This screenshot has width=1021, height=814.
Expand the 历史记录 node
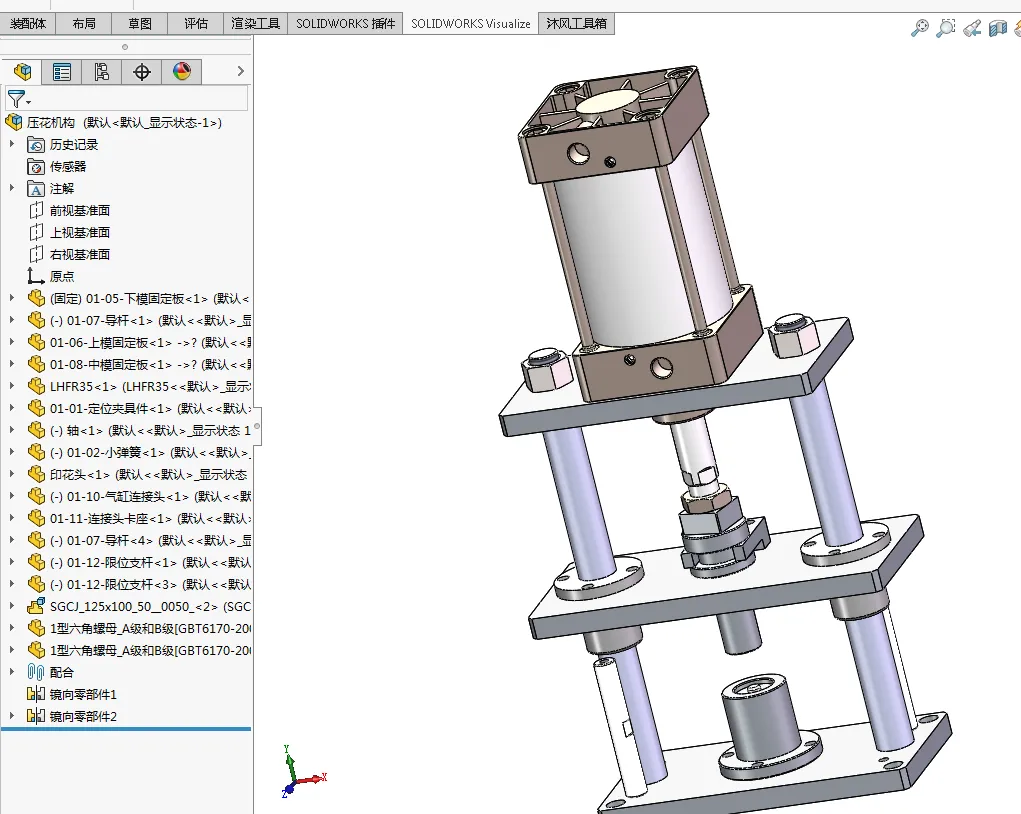12,144
